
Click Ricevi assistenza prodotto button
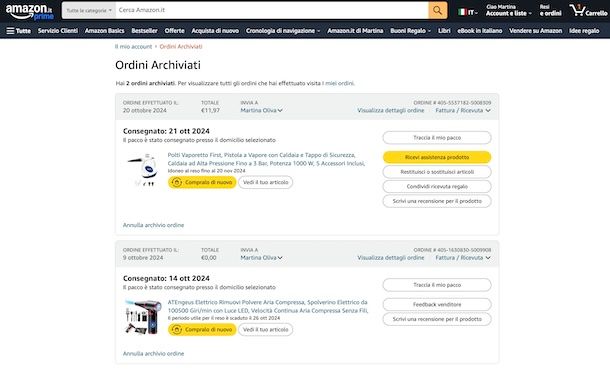[437, 157]
